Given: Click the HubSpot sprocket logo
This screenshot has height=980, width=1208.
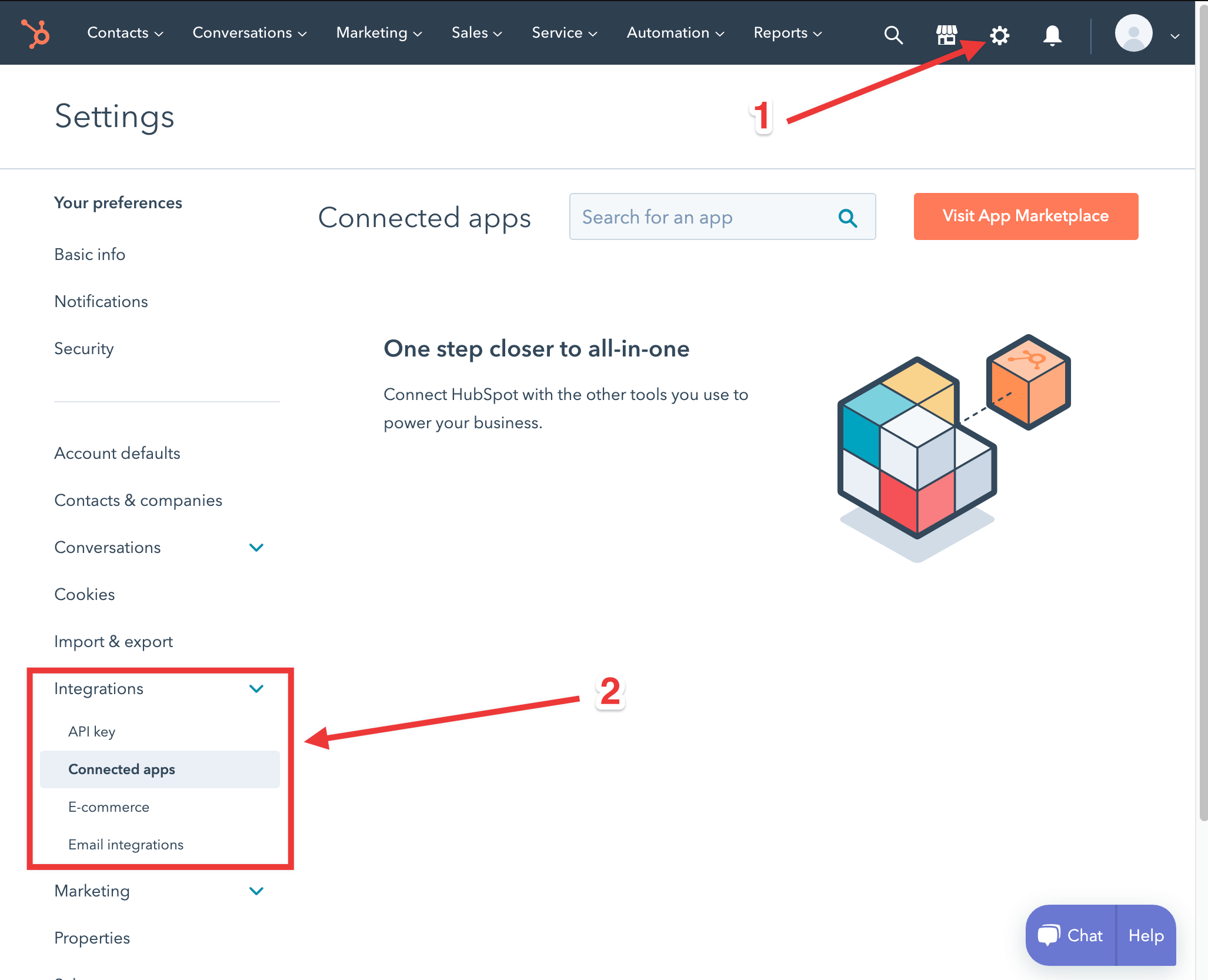Looking at the screenshot, I should (35, 33).
